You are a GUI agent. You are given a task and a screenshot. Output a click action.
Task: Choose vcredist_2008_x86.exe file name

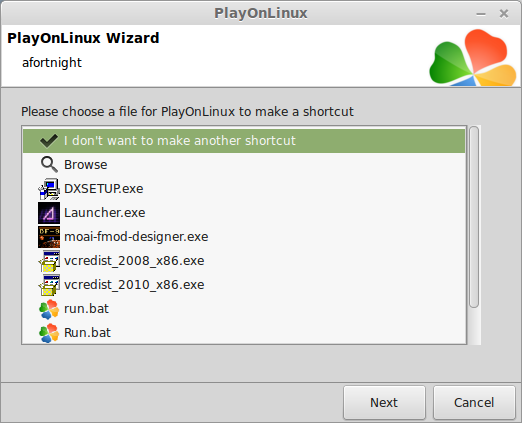[134, 261]
